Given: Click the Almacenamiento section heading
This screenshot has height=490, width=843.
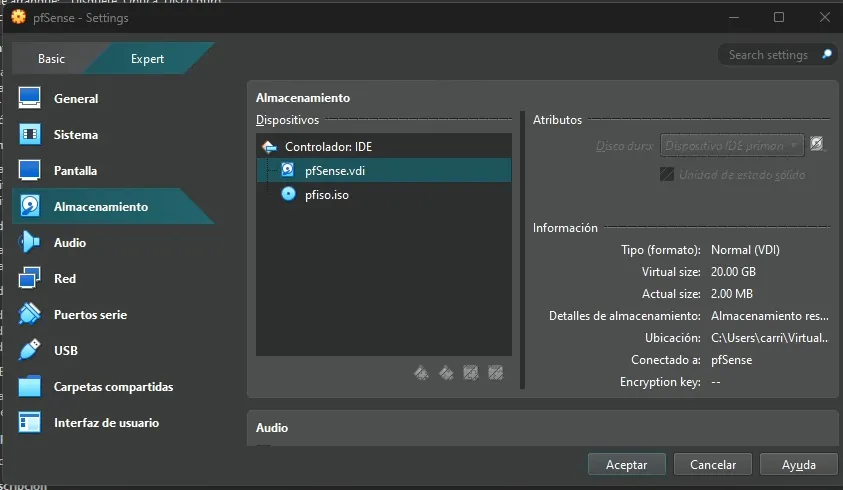Looking at the screenshot, I should [x=303, y=97].
